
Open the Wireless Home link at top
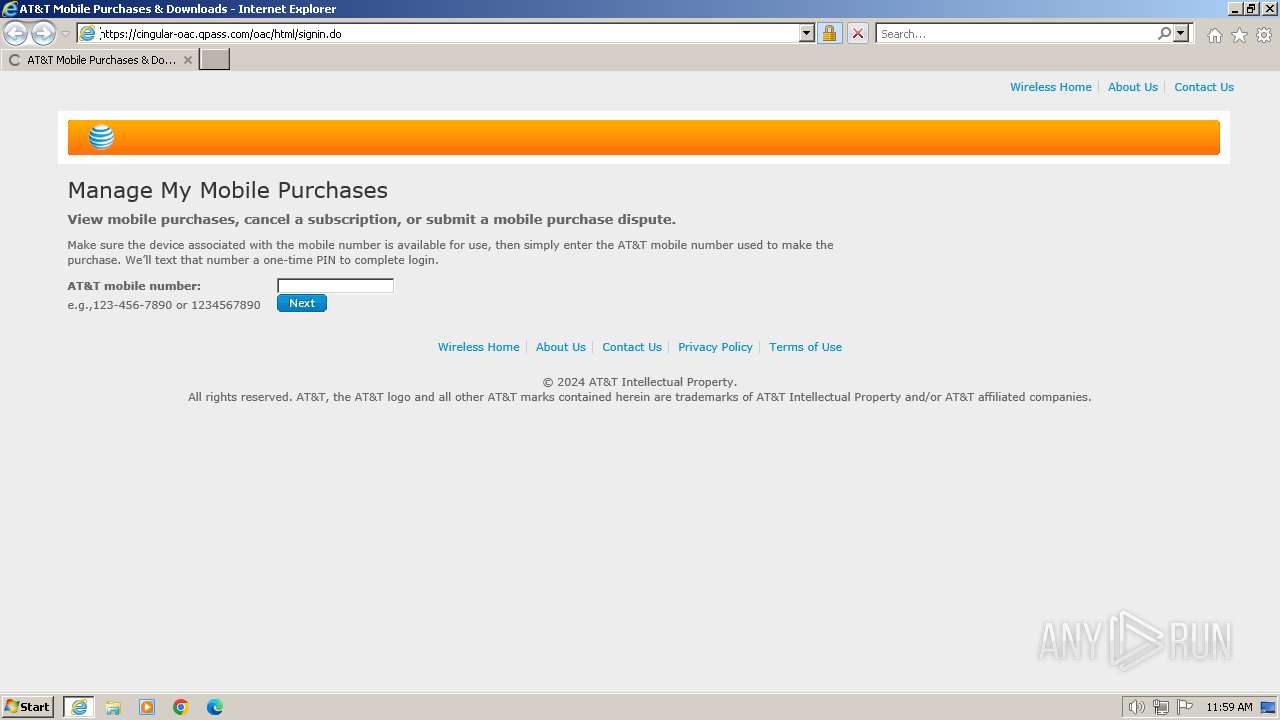point(1050,87)
